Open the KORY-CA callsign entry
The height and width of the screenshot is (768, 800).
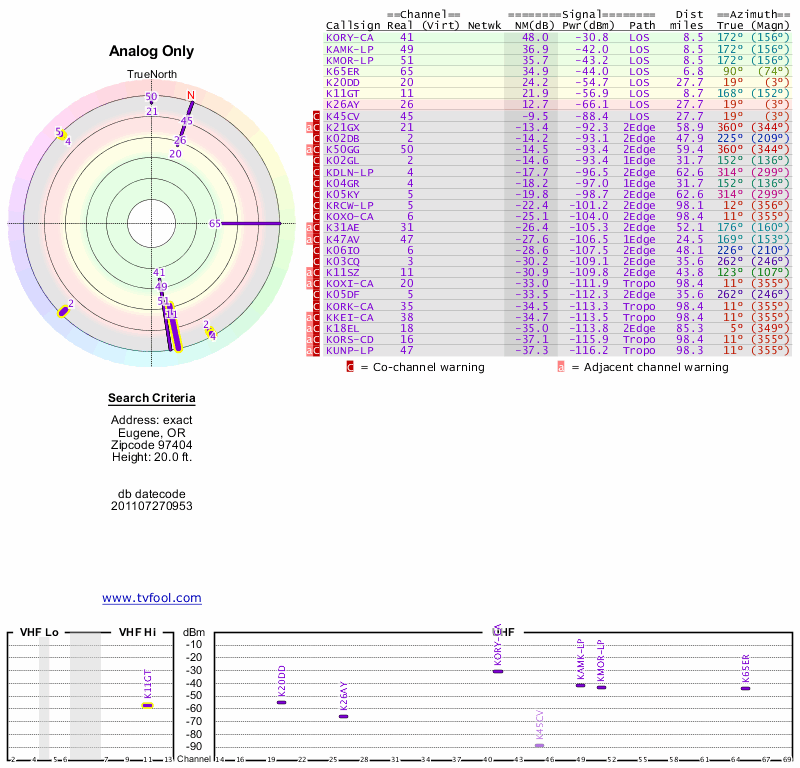pos(349,37)
